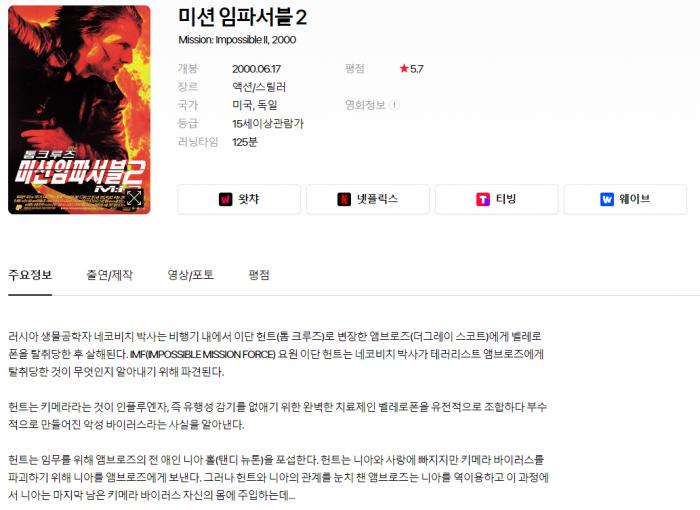This screenshot has height=510, width=700.
Task: Click the Tving logo icon
Action: tap(483, 199)
